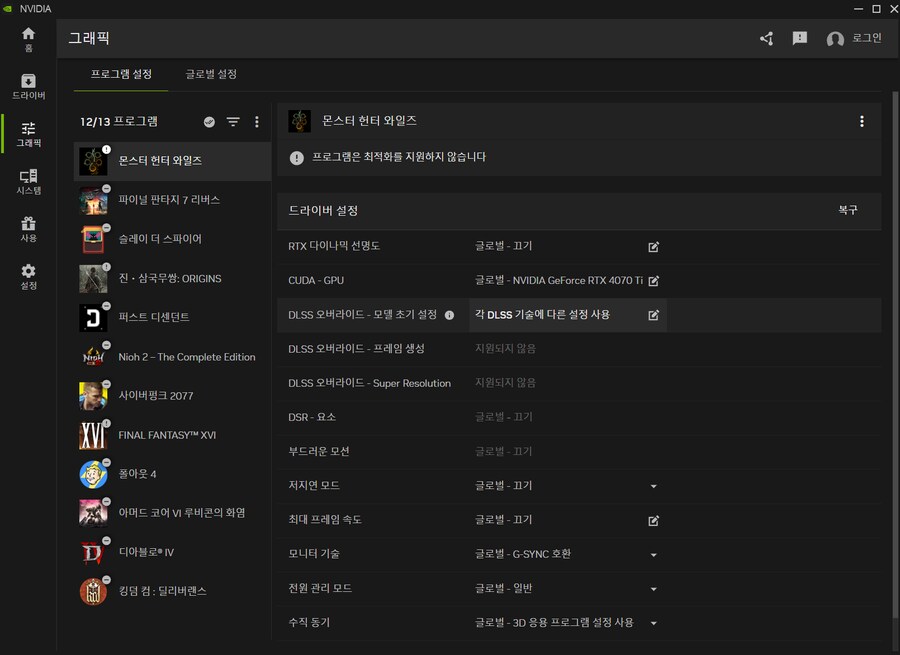Expand 저지연 모드 dropdown
The image size is (900, 655).
(653, 486)
